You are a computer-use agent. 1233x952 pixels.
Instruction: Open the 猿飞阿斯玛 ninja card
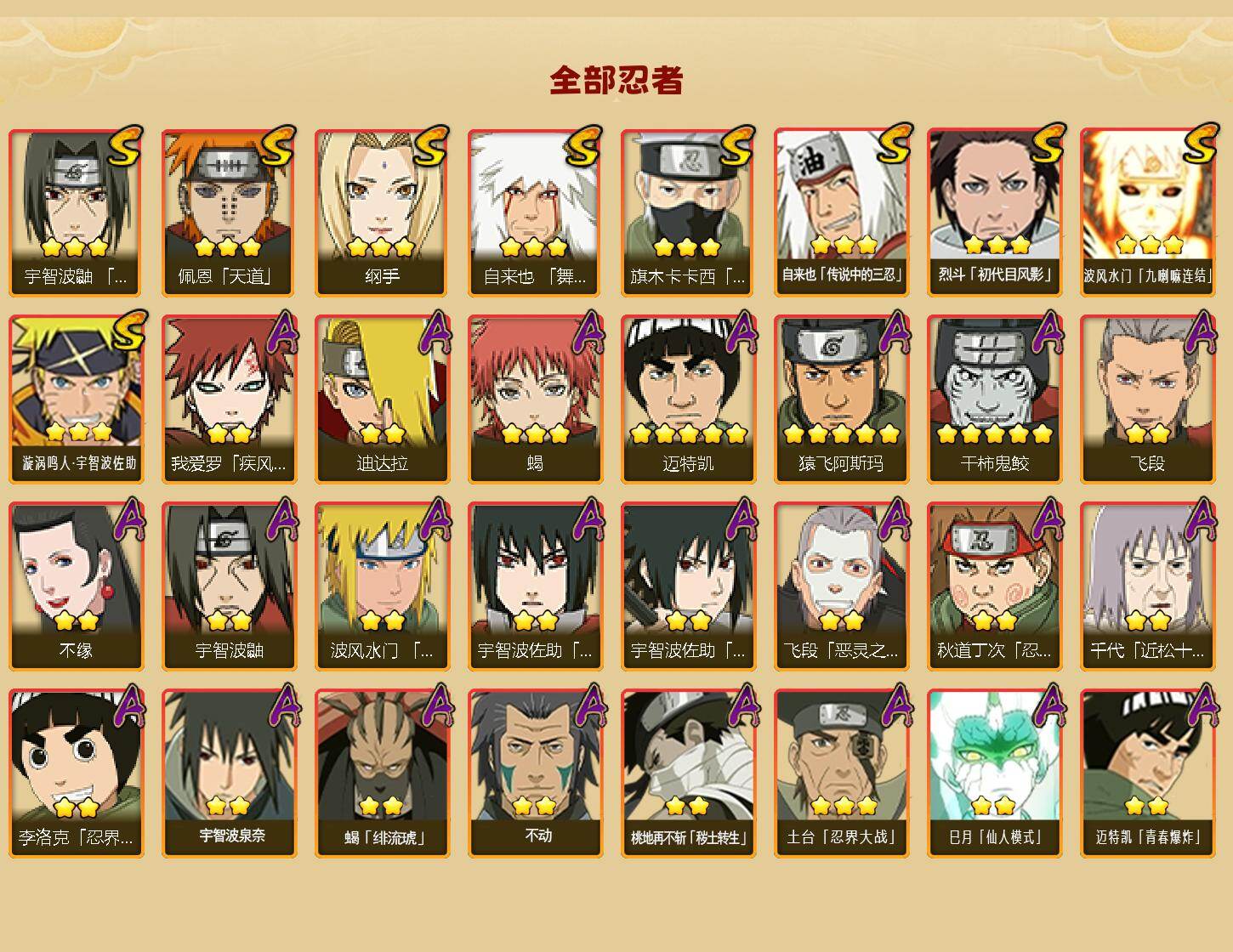click(841, 399)
